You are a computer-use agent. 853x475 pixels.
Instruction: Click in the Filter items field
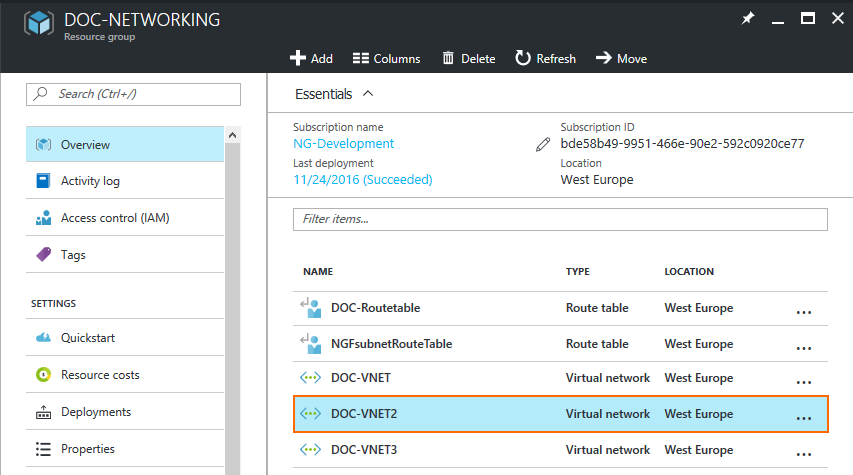coord(560,219)
